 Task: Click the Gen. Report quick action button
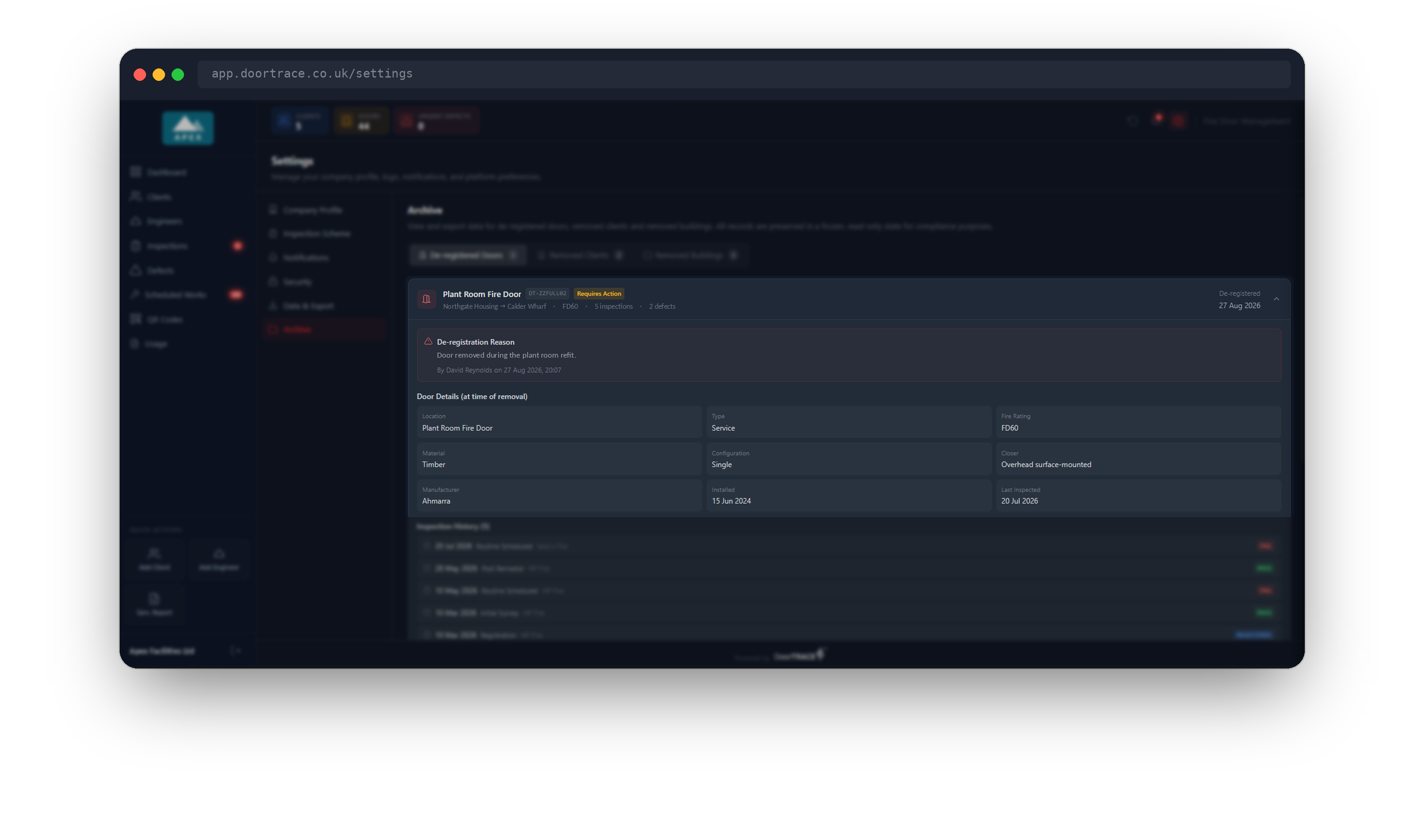pos(155,604)
